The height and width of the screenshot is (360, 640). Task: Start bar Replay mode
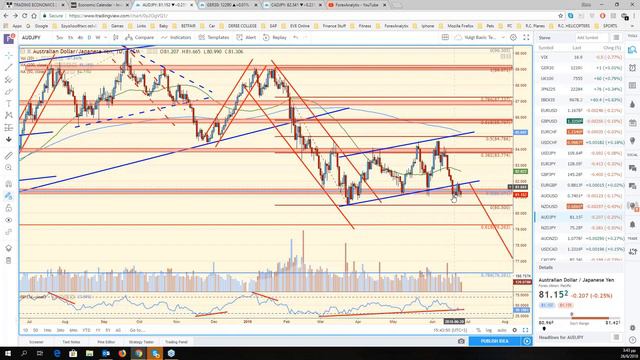(x=275, y=38)
